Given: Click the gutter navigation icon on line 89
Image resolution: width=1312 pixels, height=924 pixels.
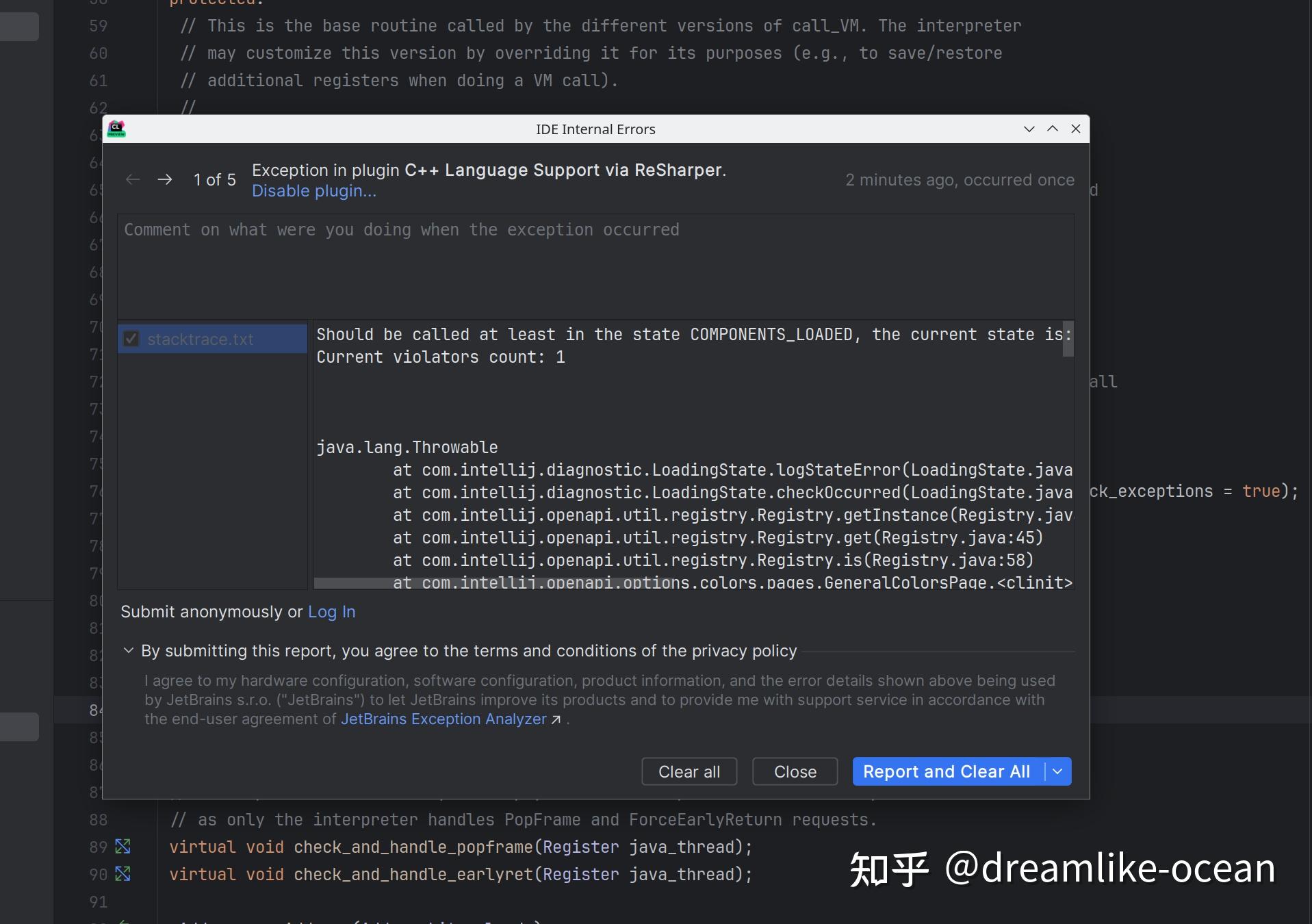Looking at the screenshot, I should (x=123, y=847).
